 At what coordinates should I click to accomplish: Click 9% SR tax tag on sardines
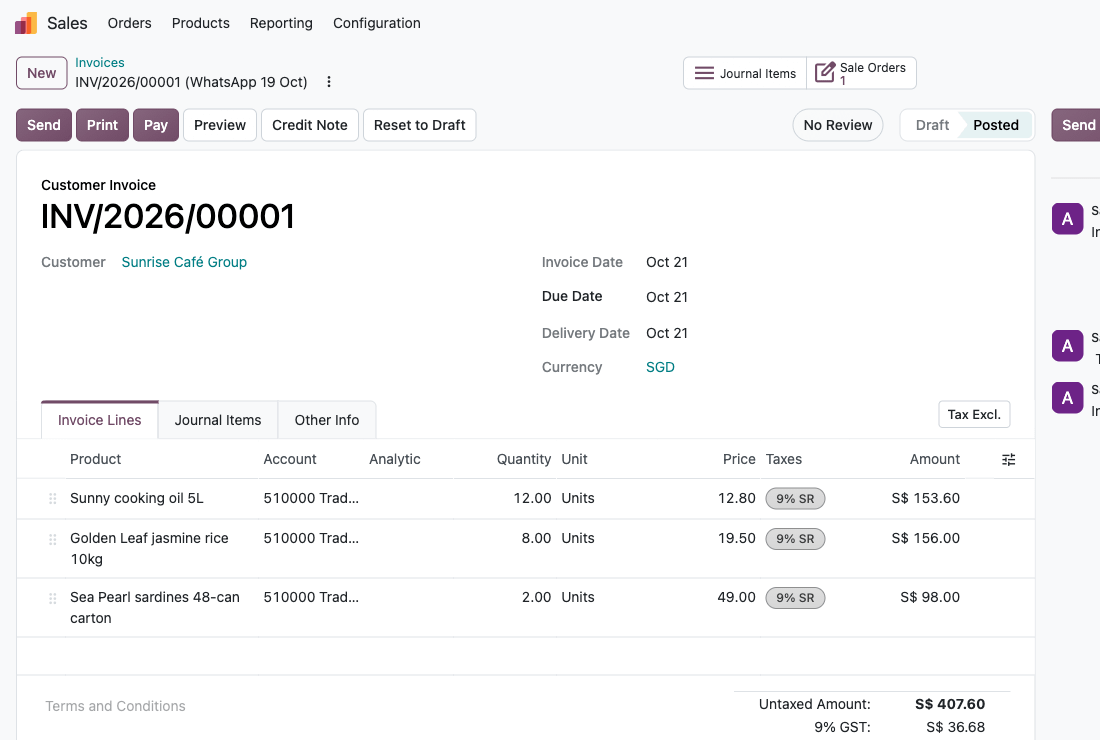795,598
